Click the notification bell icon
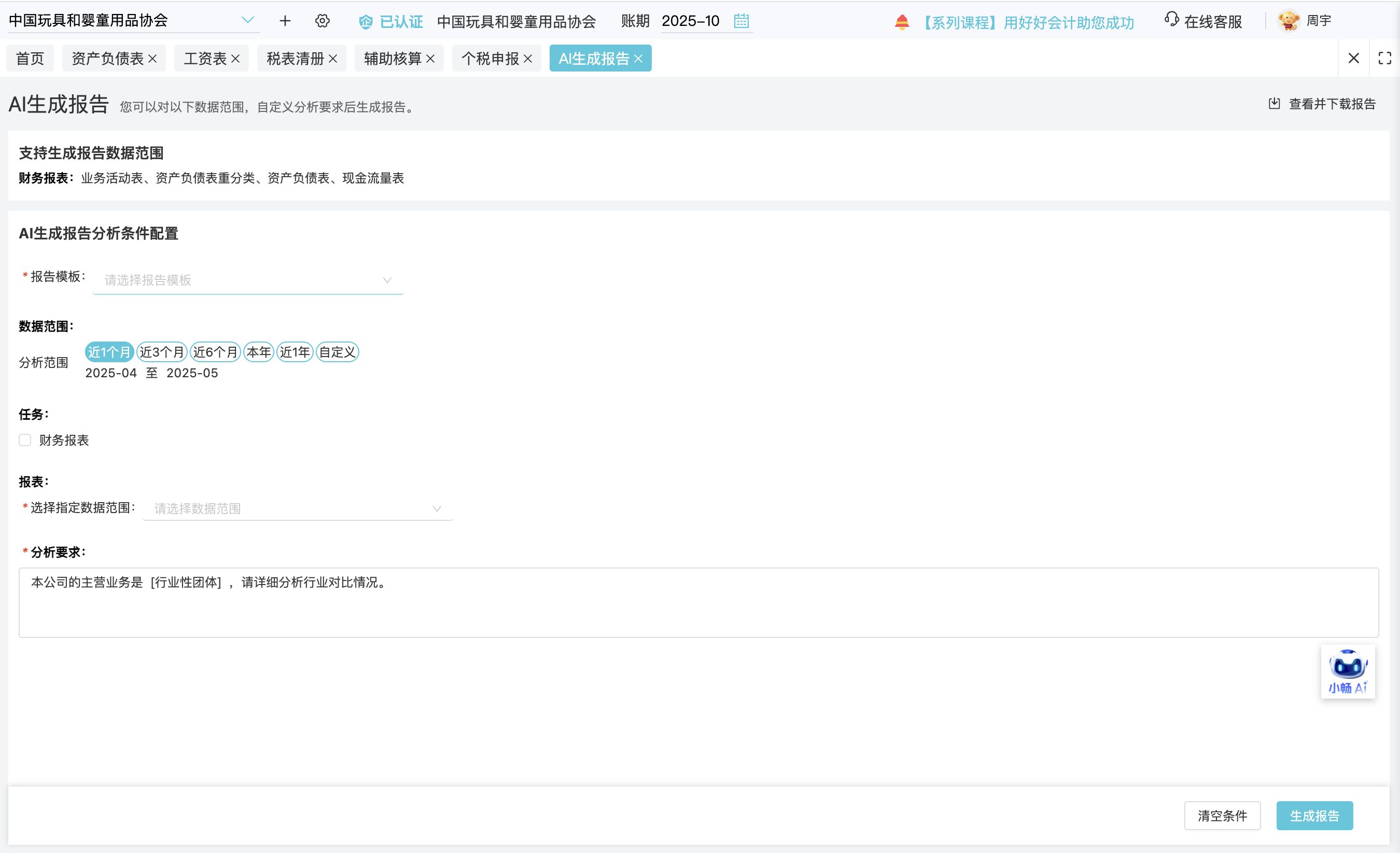 click(902, 22)
